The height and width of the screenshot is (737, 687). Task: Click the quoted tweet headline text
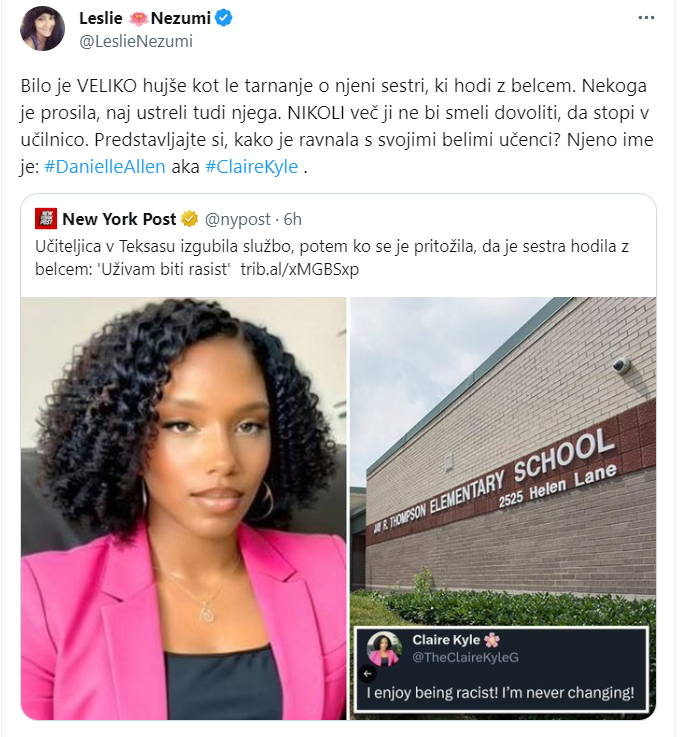[332, 258]
